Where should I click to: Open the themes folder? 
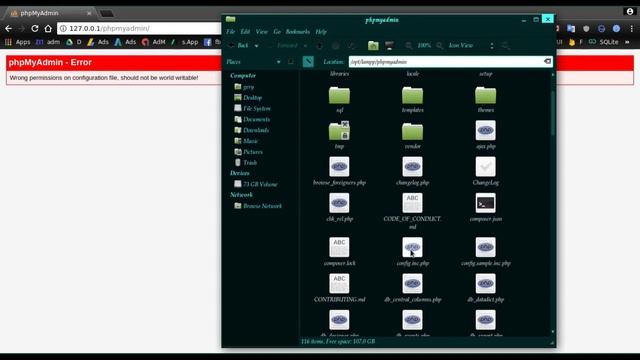tap(485, 96)
